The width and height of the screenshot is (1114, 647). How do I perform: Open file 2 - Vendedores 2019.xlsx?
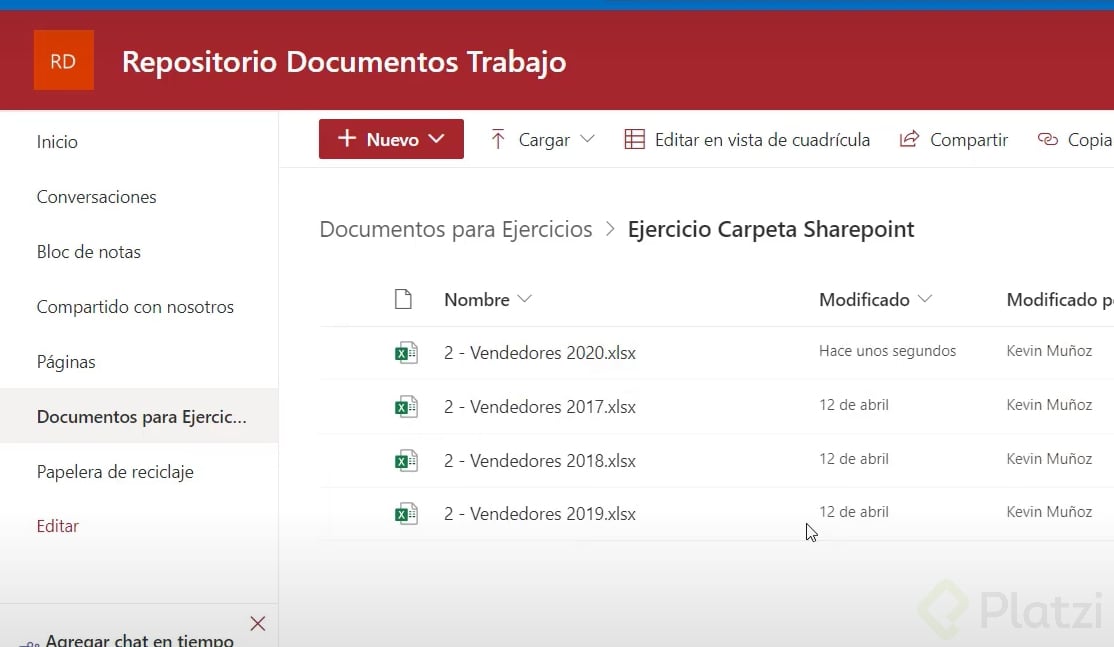[x=540, y=514]
